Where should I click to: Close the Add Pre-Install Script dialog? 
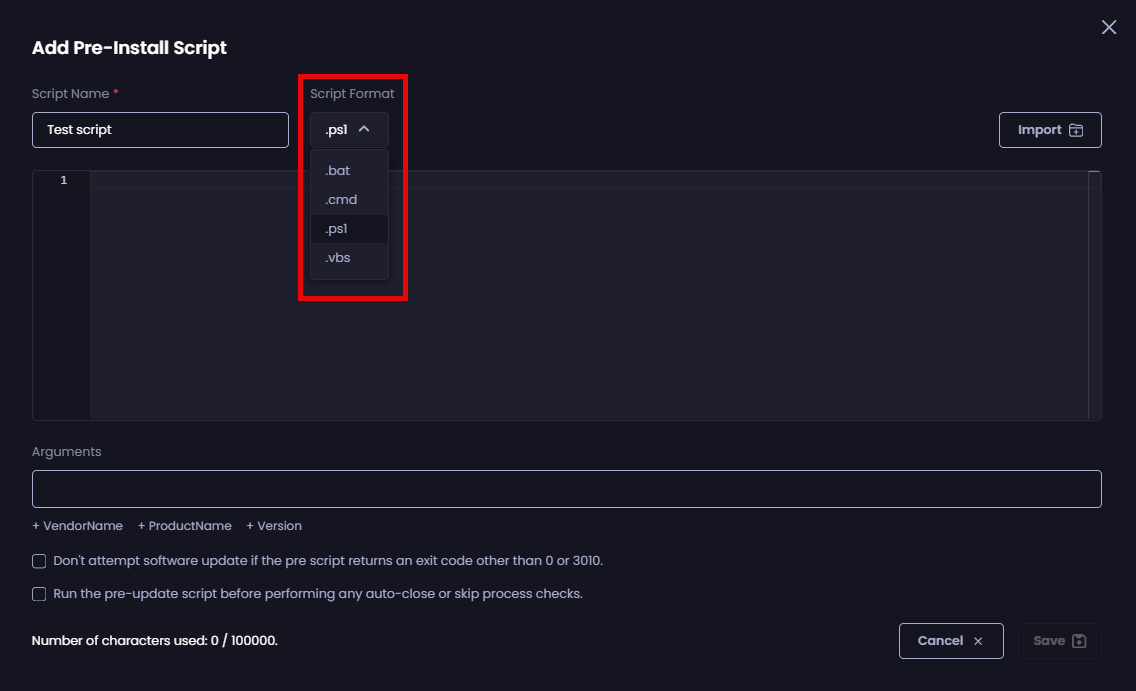tap(1109, 27)
